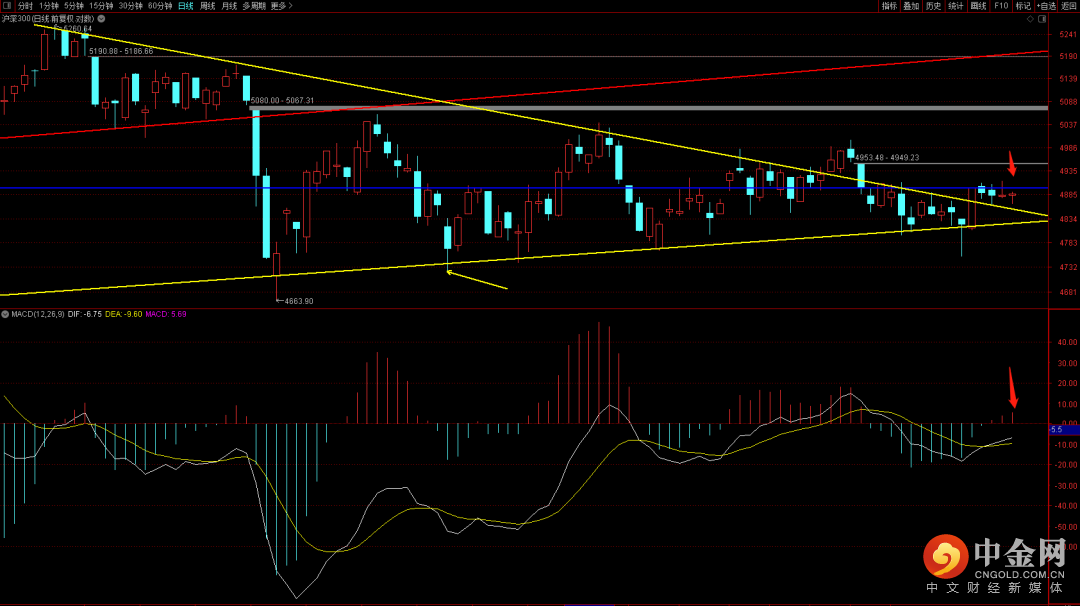Screen dimensions: 1080x606
Task: Select the 60分钟 period tab
Action: coord(159,6)
